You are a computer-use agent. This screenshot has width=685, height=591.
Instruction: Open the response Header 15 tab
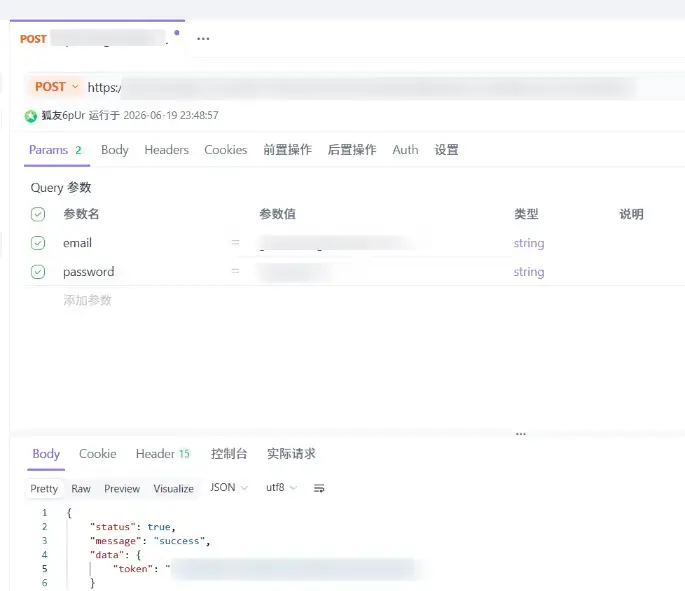[x=163, y=454]
